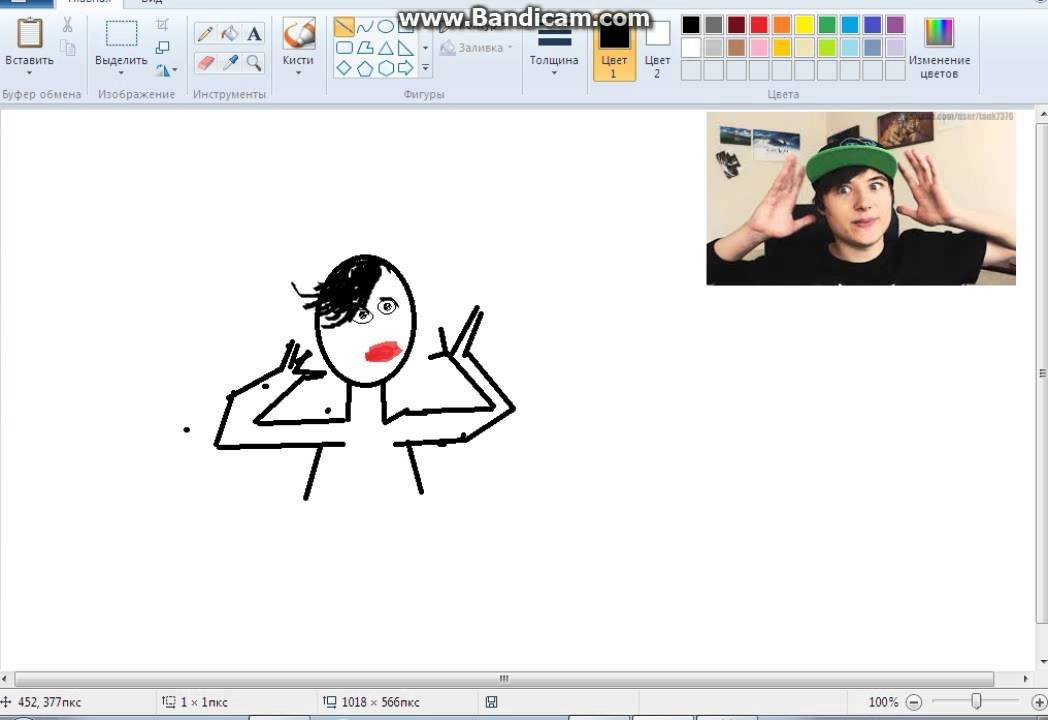
Task: Select the Color picker eyedropper
Action: 230,63
